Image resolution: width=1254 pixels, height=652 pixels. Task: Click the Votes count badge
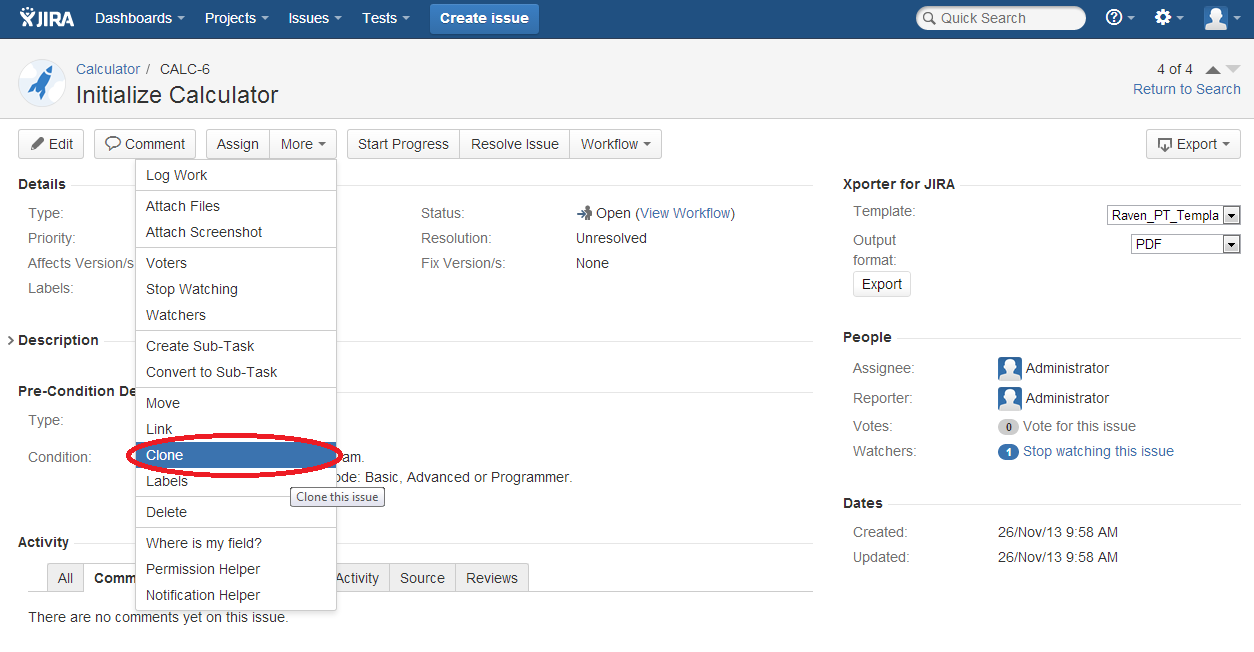click(x=1008, y=427)
